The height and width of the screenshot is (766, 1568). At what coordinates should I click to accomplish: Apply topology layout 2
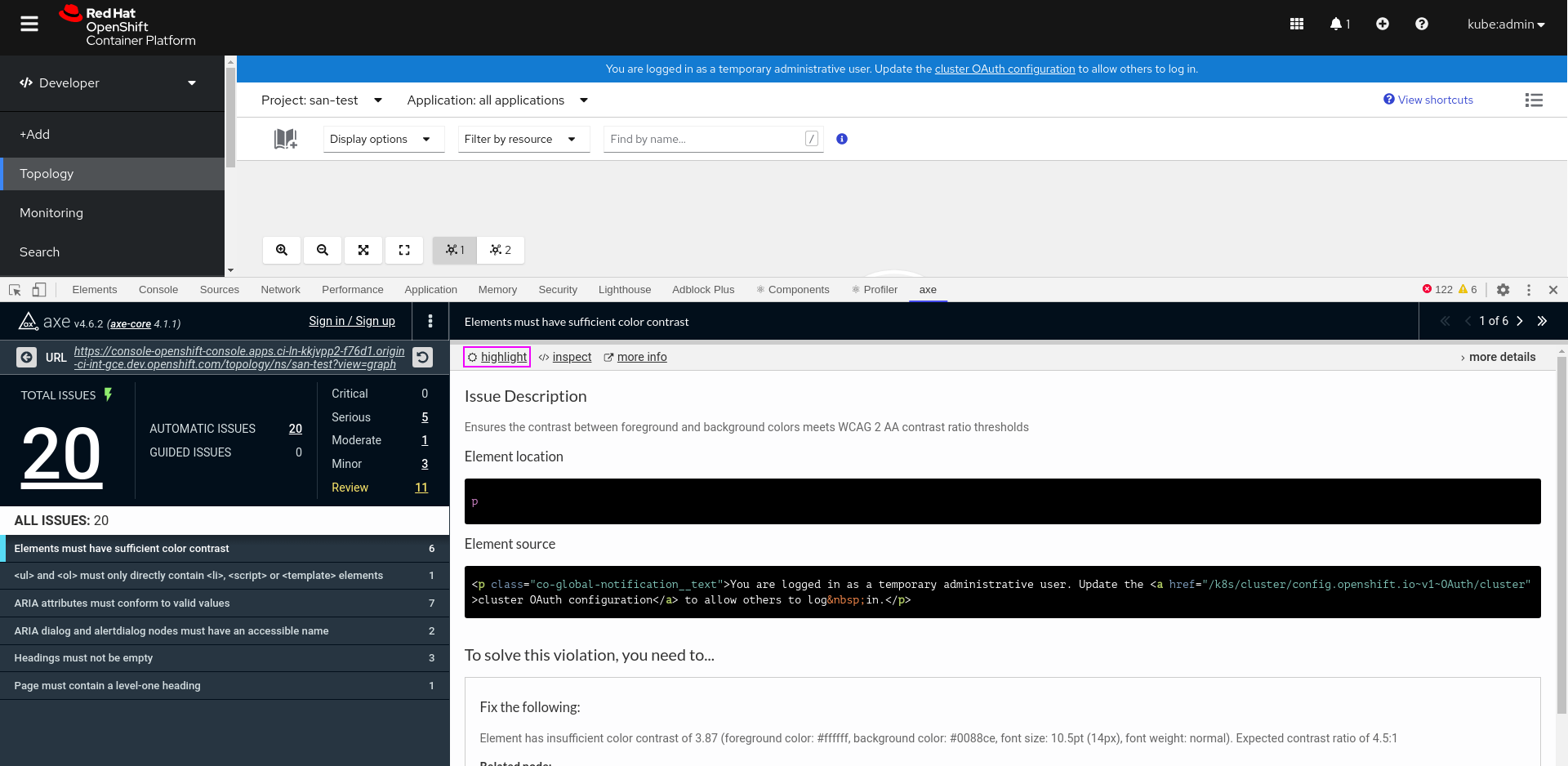tap(501, 250)
